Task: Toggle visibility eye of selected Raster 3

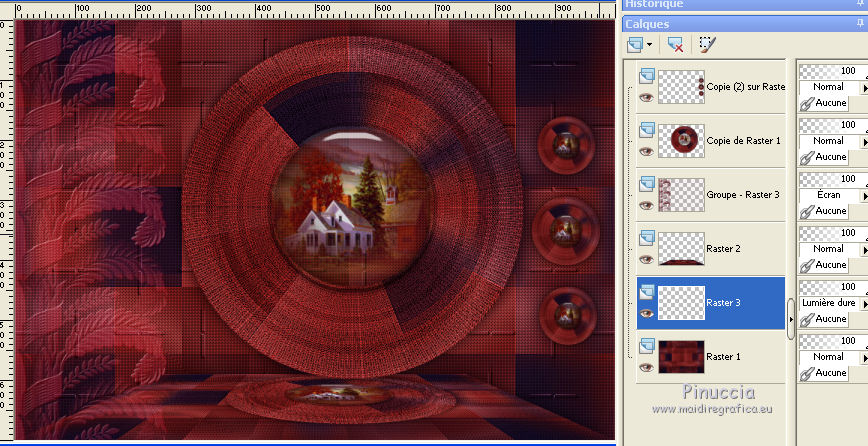Action: tap(646, 313)
